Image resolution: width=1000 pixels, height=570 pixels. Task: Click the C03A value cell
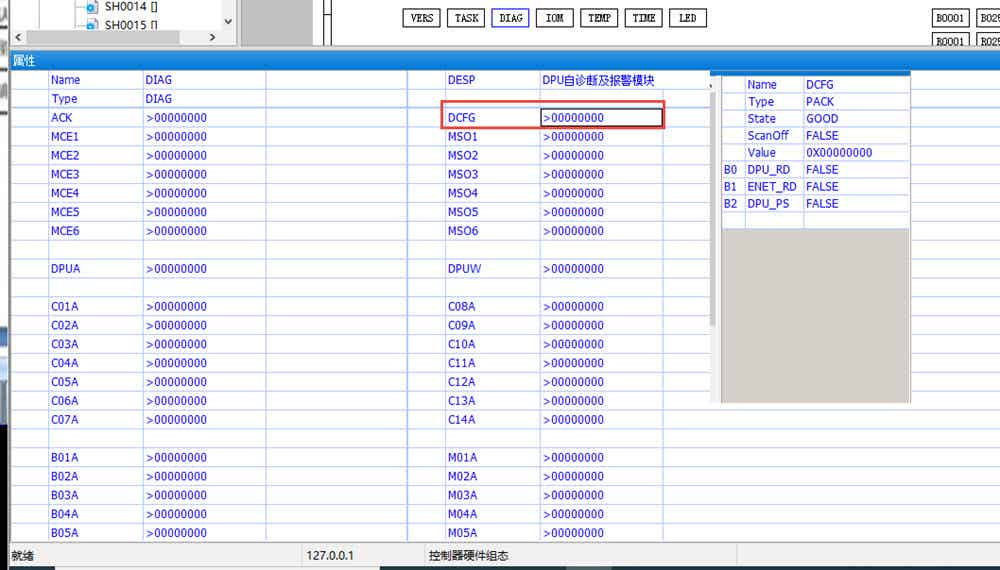204,344
